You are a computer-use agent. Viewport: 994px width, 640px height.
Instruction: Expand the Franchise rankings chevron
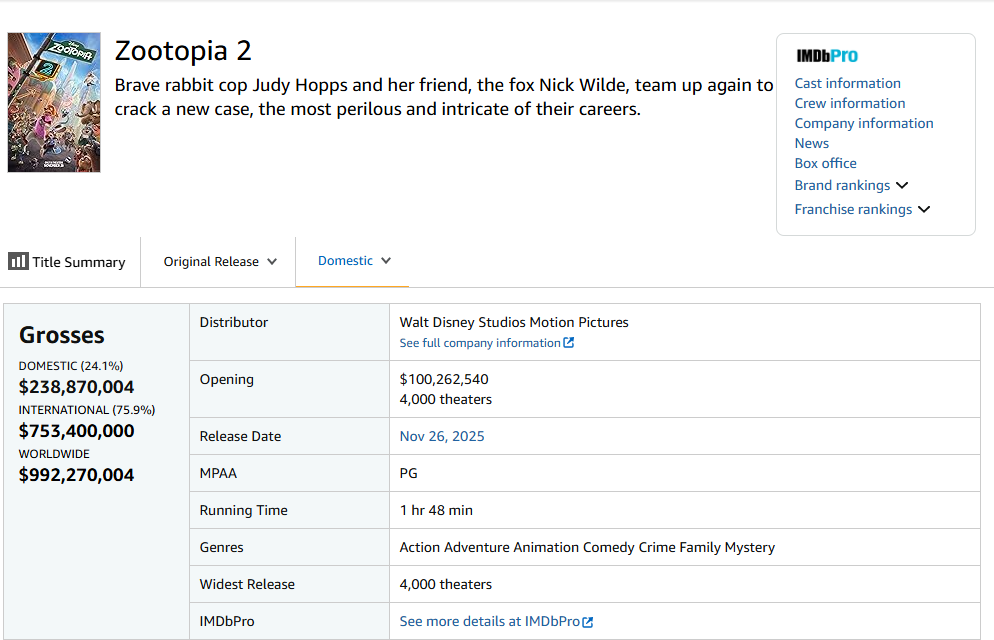click(923, 209)
